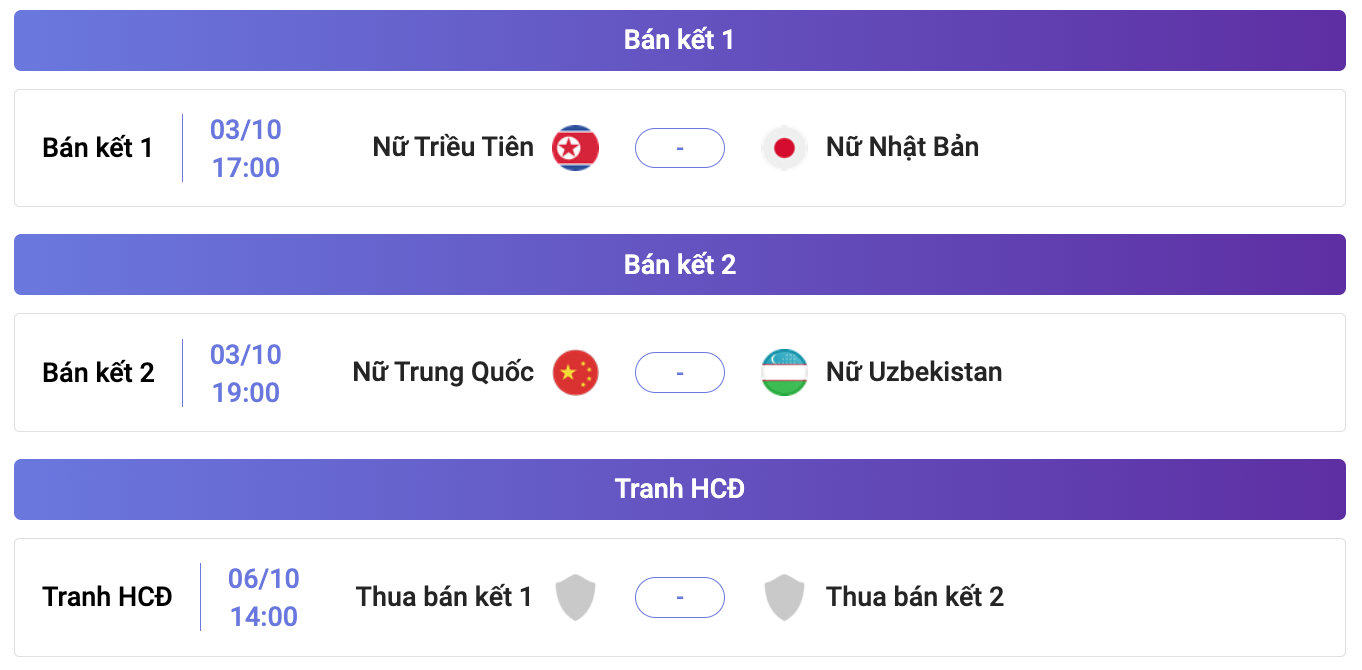
Task: Open the Bán kết 1 score box
Action: coord(680,148)
